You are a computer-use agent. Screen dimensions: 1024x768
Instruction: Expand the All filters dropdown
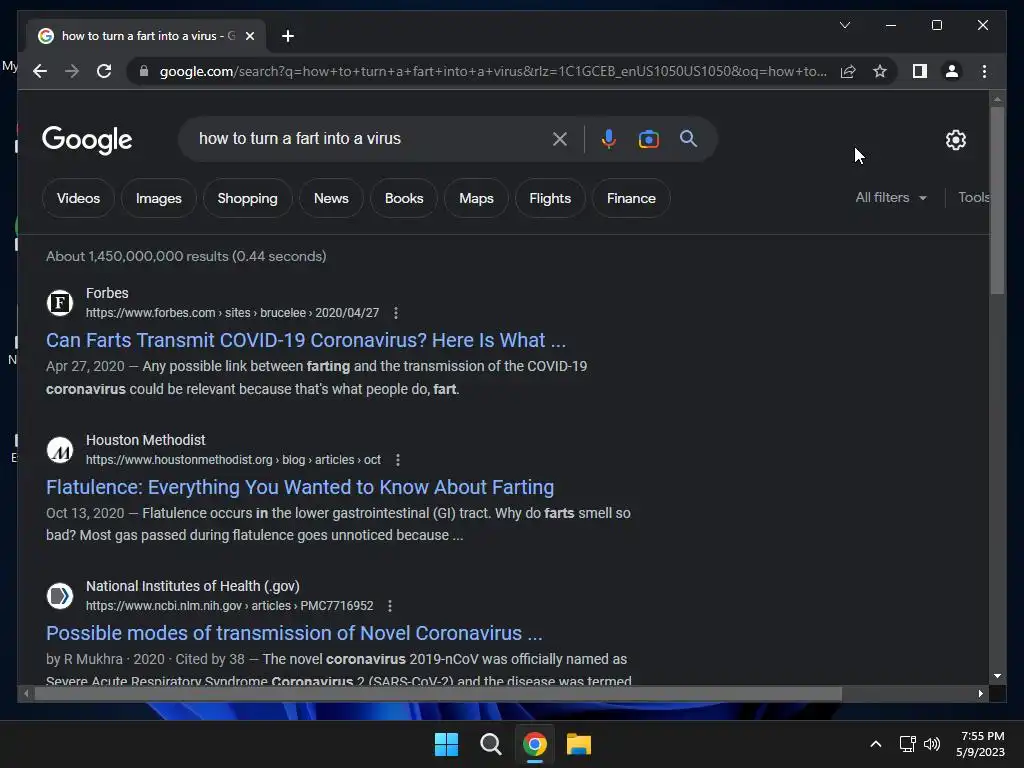point(891,197)
